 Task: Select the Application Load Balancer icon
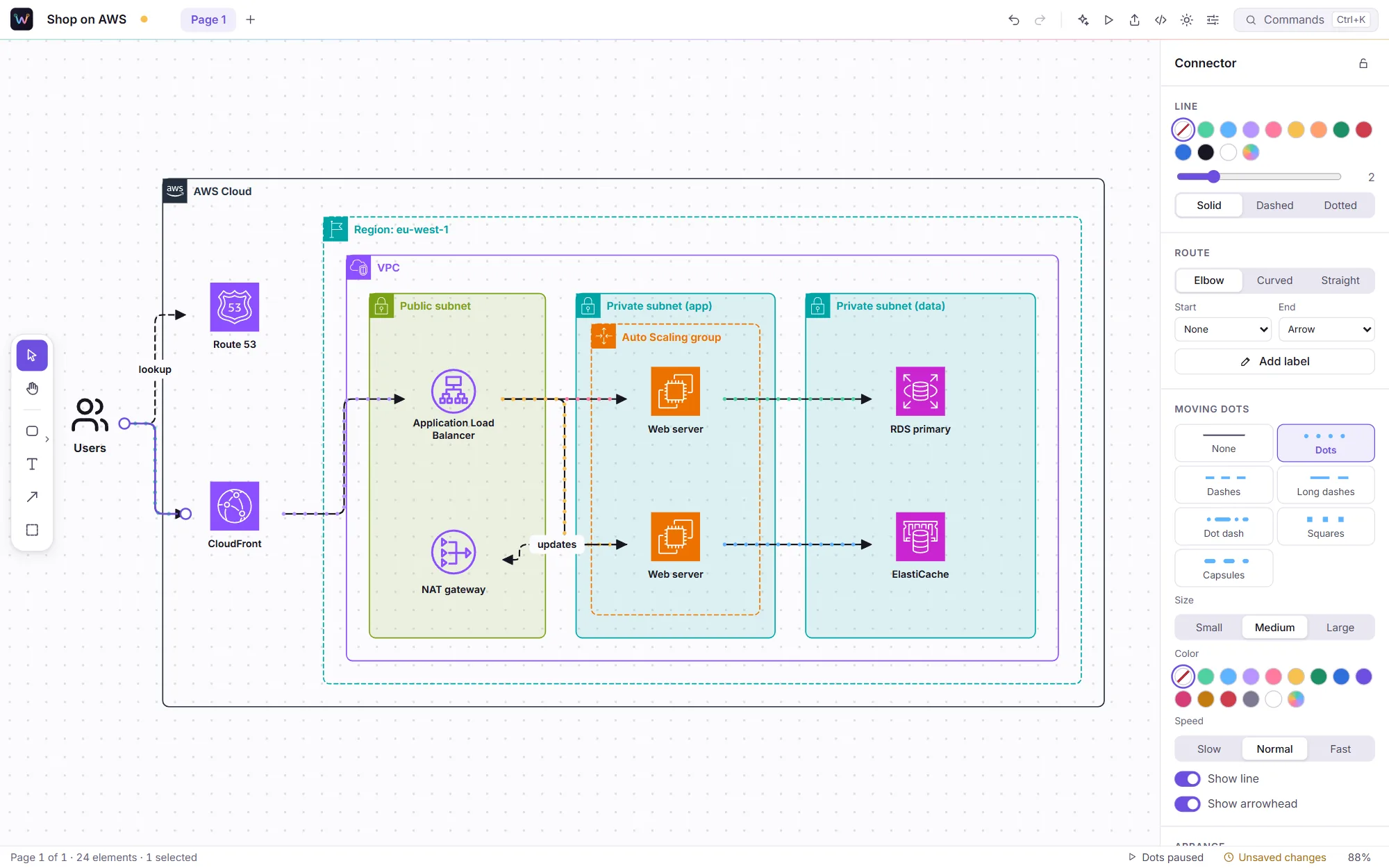[454, 391]
